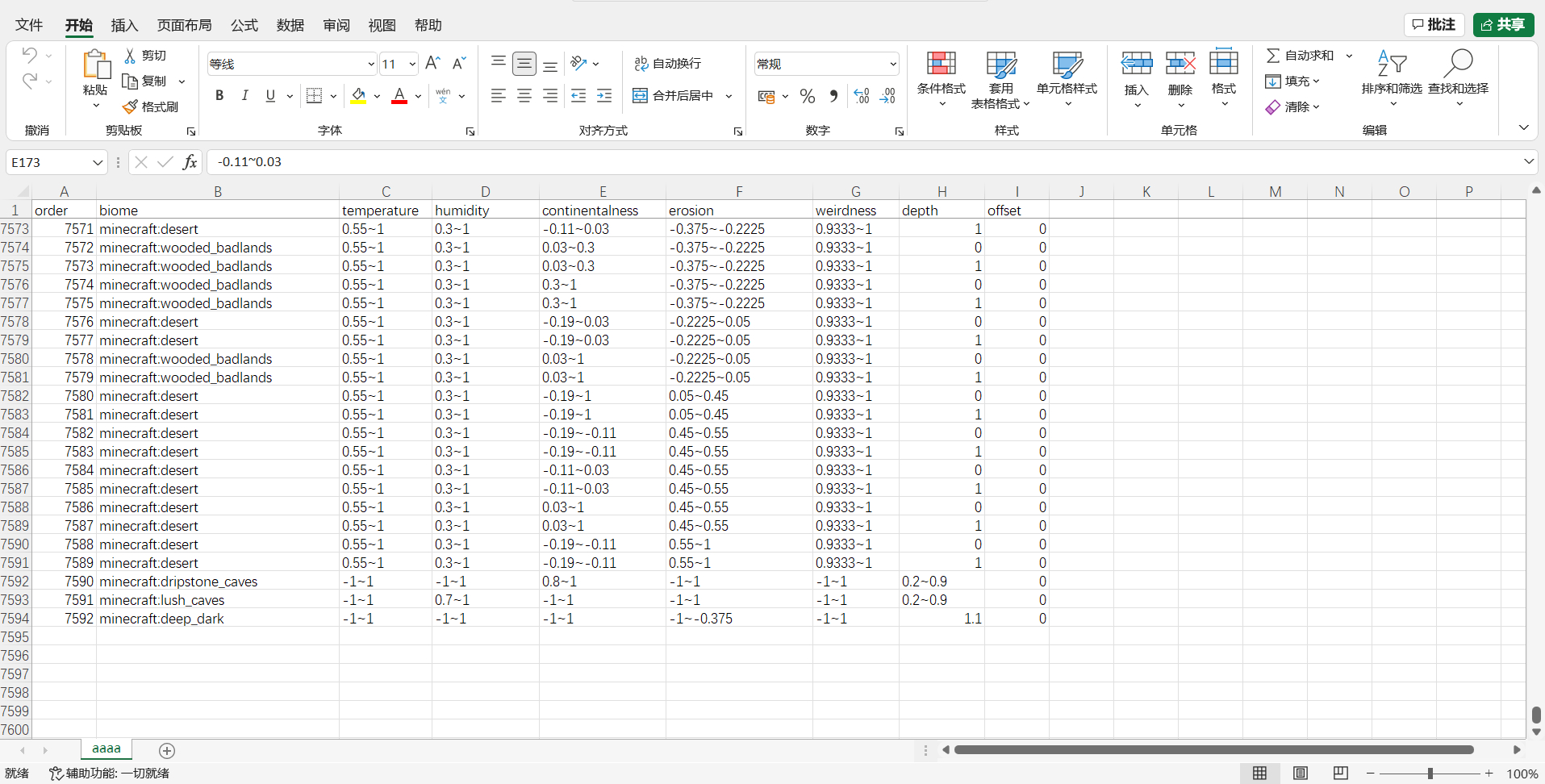Toggle italic formatting
This screenshot has width=1545, height=784.
[245, 96]
